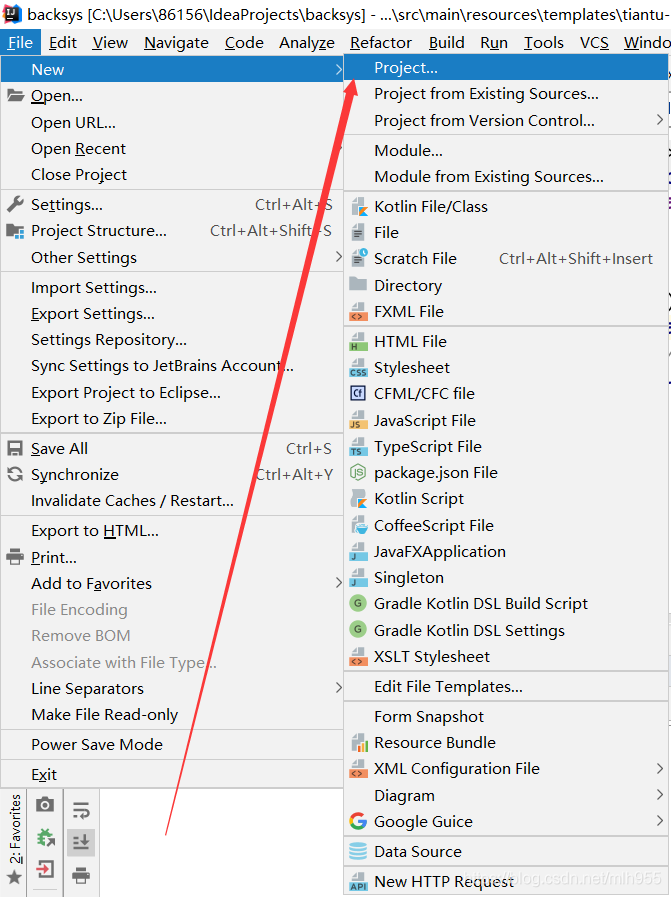
Task: Select Invalidate Caches / Restart...
Action: point(172,501)
